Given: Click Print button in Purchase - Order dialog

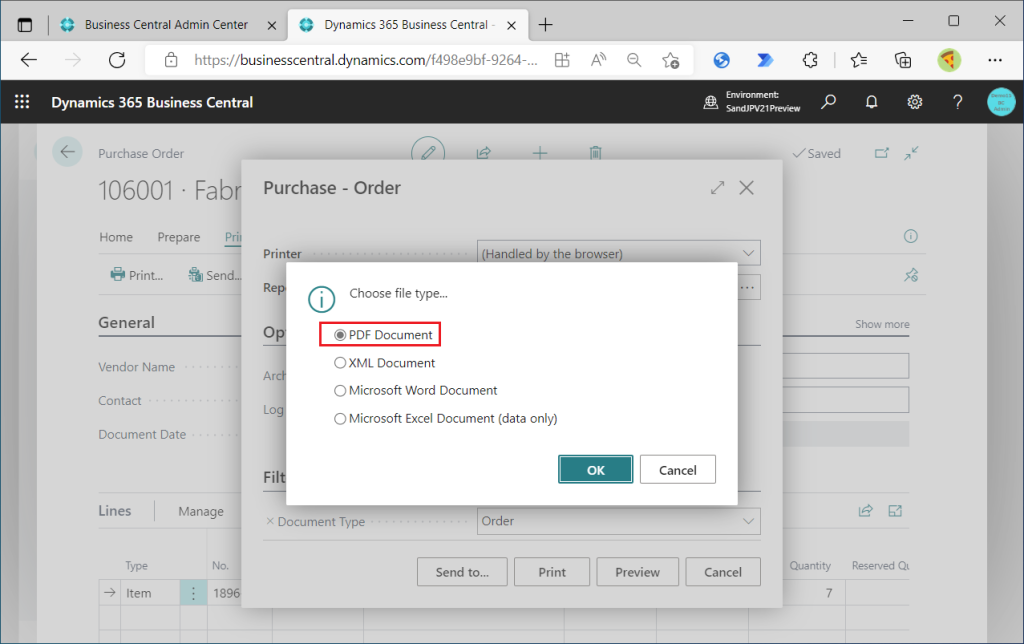Looking at the screenshot, I should [x=552, y=572].
